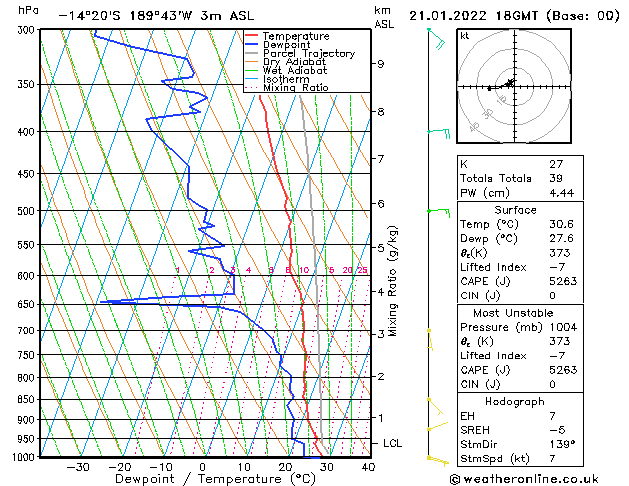Screen dimensions: 629x486
Task: Click the hodograph circle center
Action: [x=514, y=86]
